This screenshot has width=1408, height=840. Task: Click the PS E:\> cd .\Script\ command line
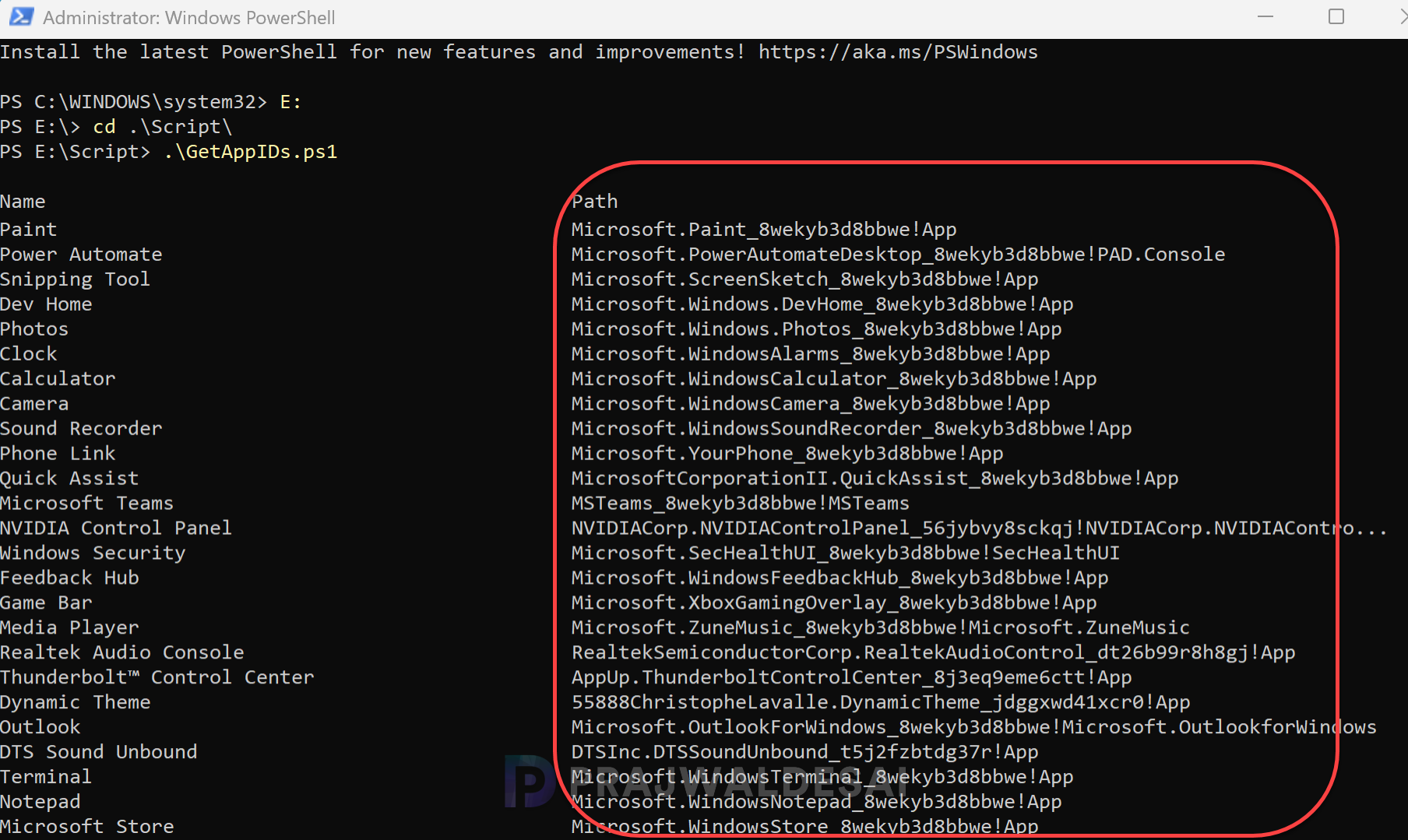tap(116, 127)
